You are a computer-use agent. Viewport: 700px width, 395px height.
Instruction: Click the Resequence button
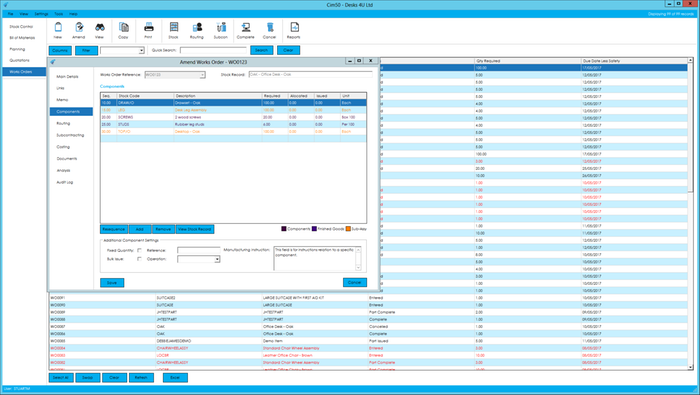tap(114, 229)
